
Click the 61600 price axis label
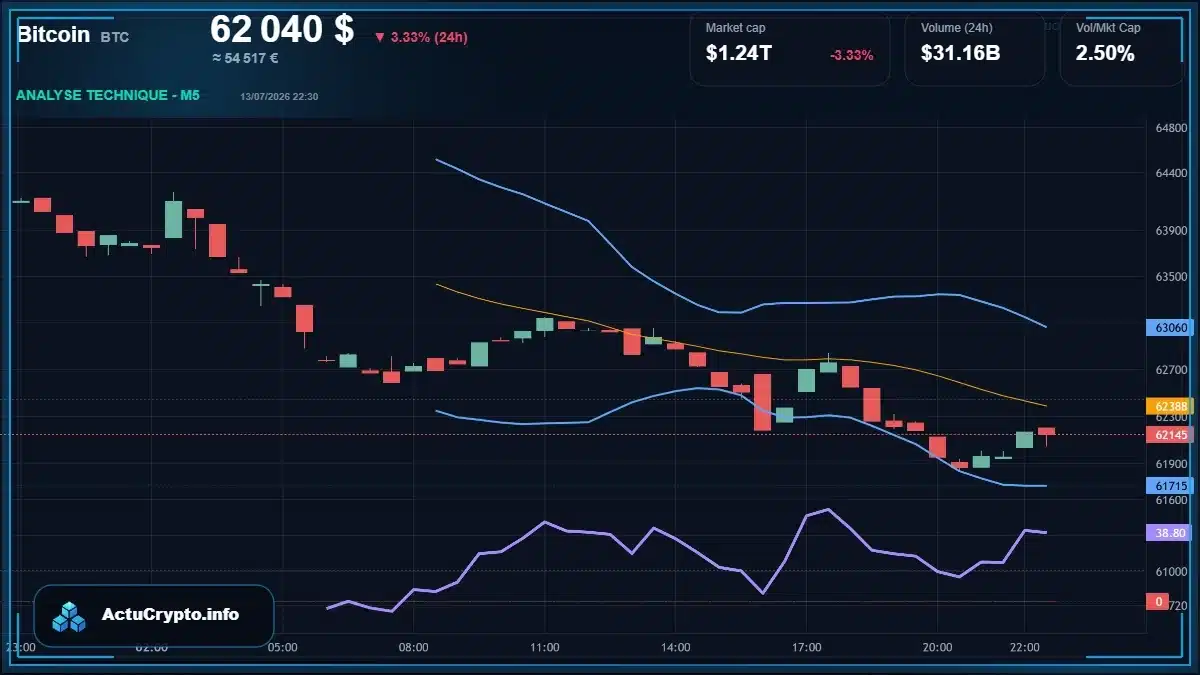click(1171, 499)
